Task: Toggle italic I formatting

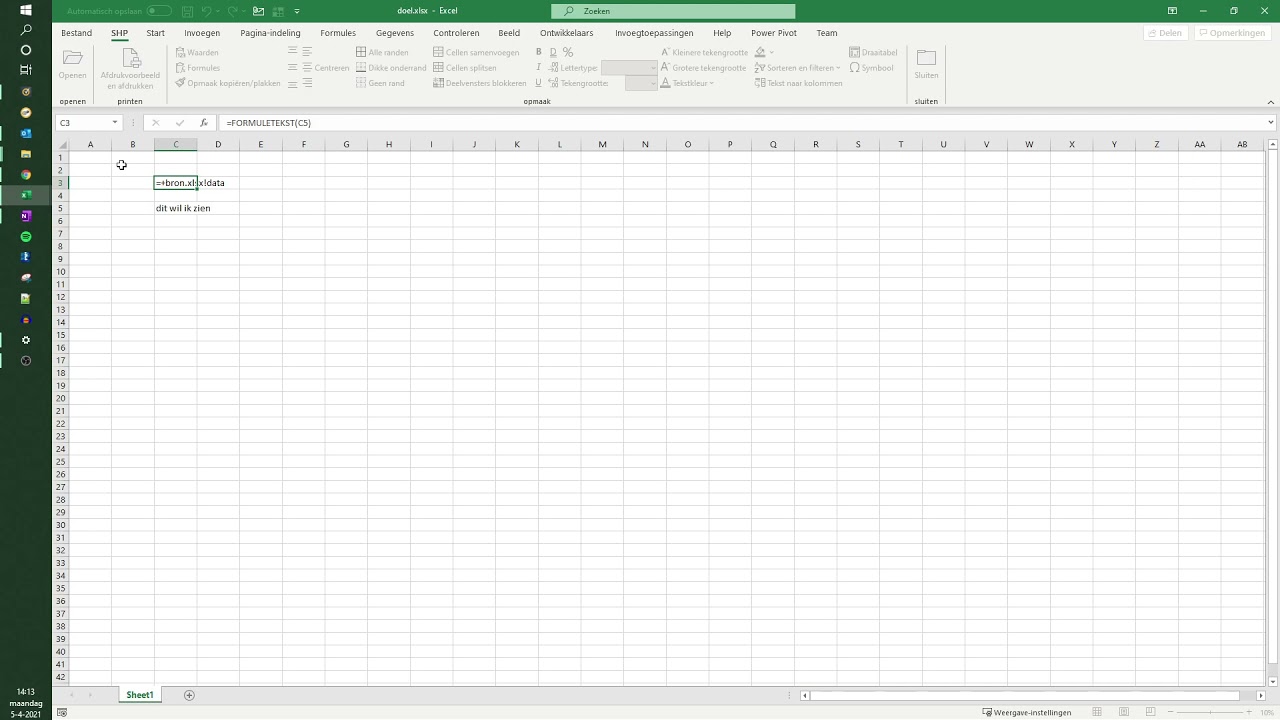Action: coord(538,68)
